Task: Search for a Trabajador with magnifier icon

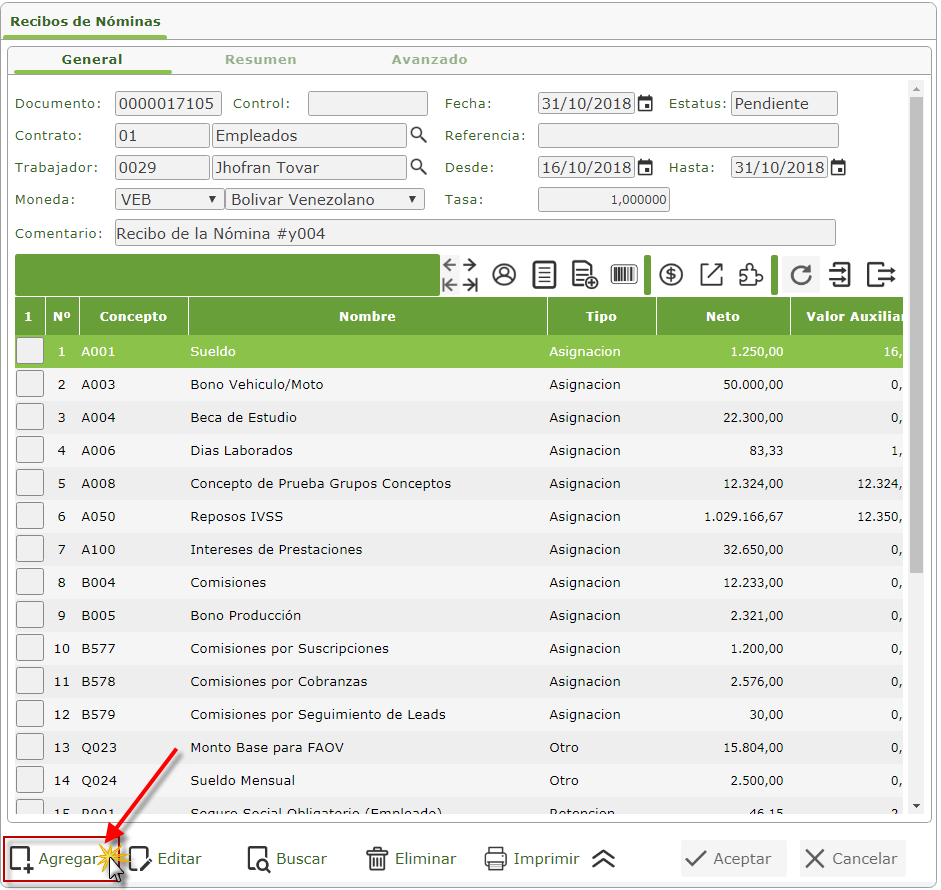Action: click(x=419, y=167)
